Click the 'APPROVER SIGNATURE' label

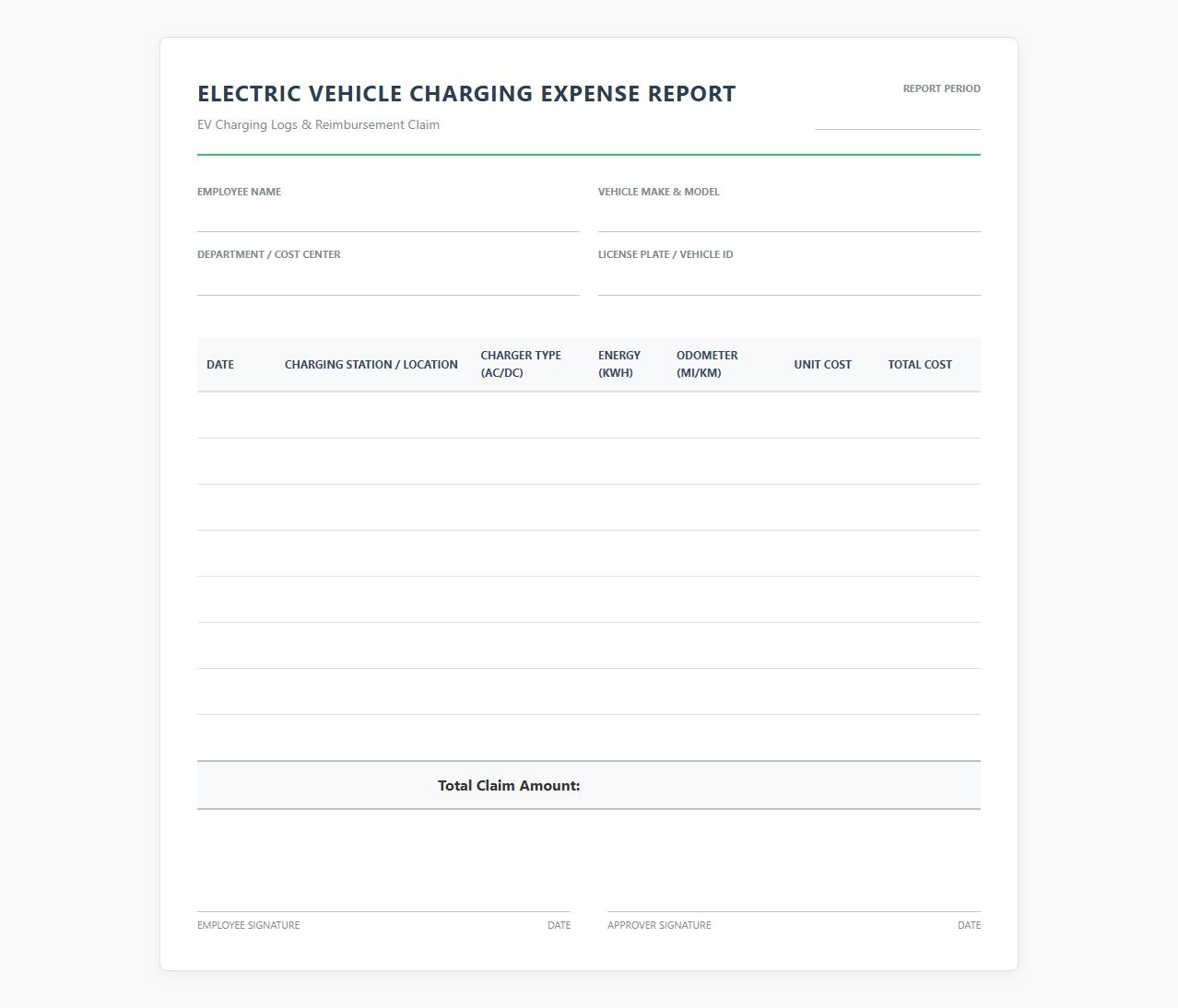(x=659, y=925)
